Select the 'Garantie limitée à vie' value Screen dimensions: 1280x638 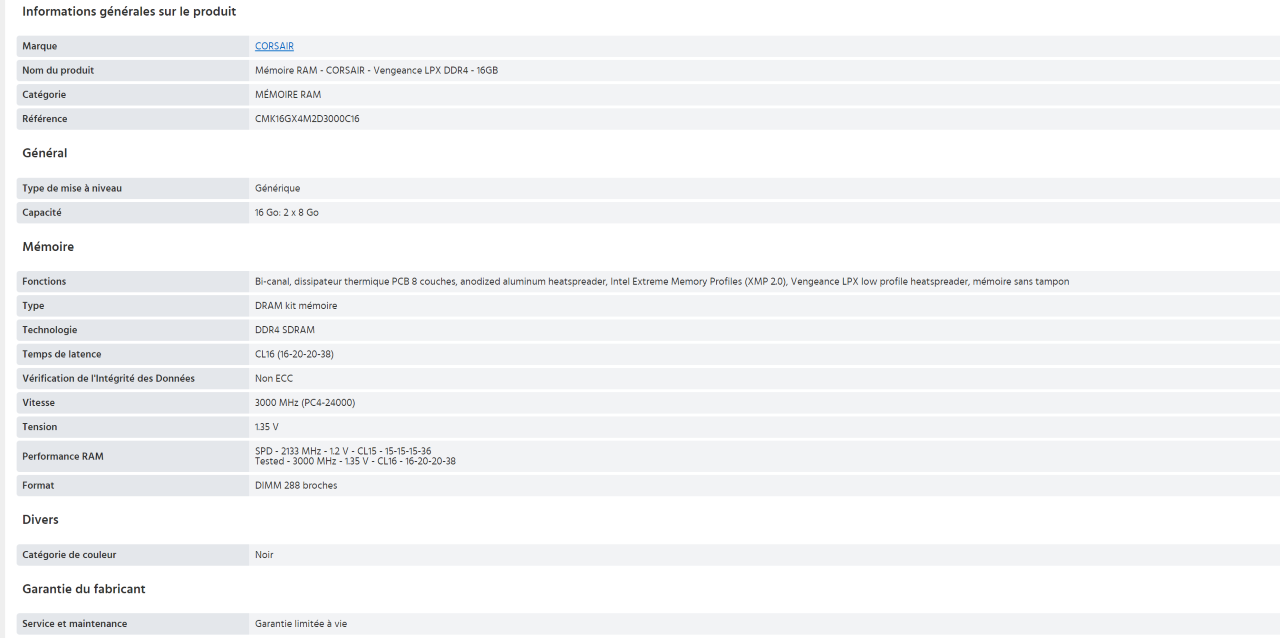coord(301,623)
